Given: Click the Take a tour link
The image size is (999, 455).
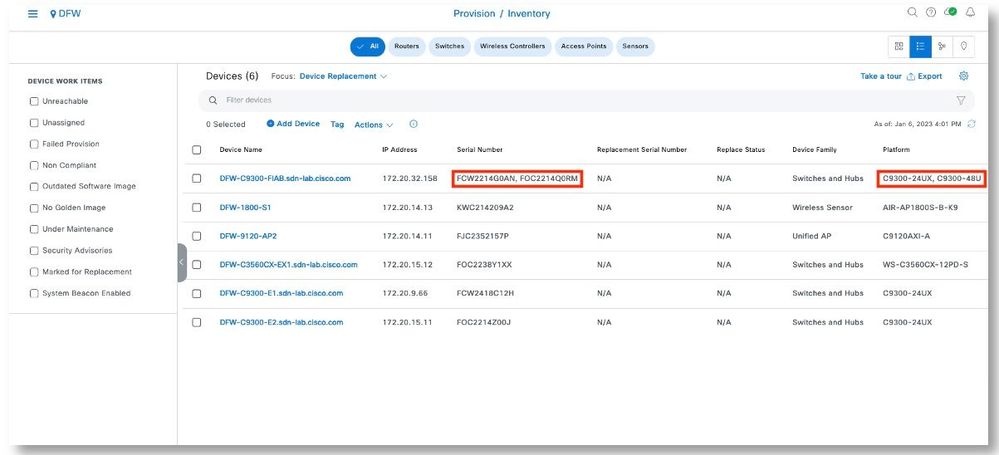Looking at the screenshot, I should click(x=880, y=76).
